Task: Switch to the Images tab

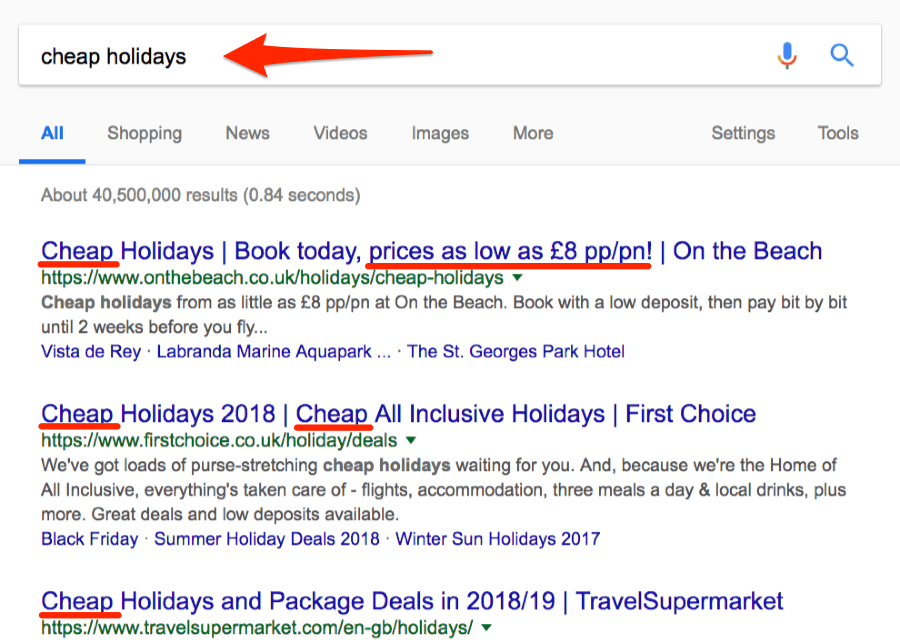Action: 440,133
